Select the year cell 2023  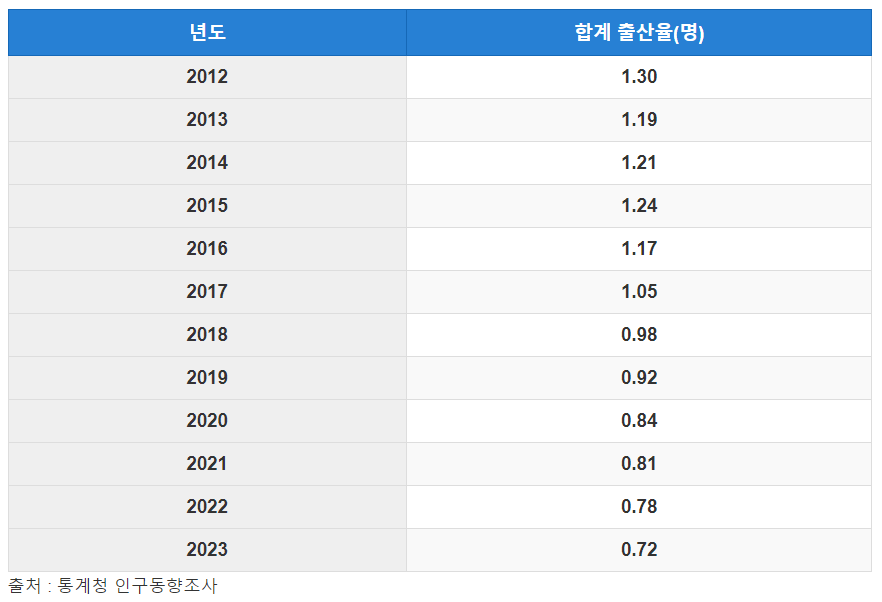pyautogui.click(x=207, y=550)
